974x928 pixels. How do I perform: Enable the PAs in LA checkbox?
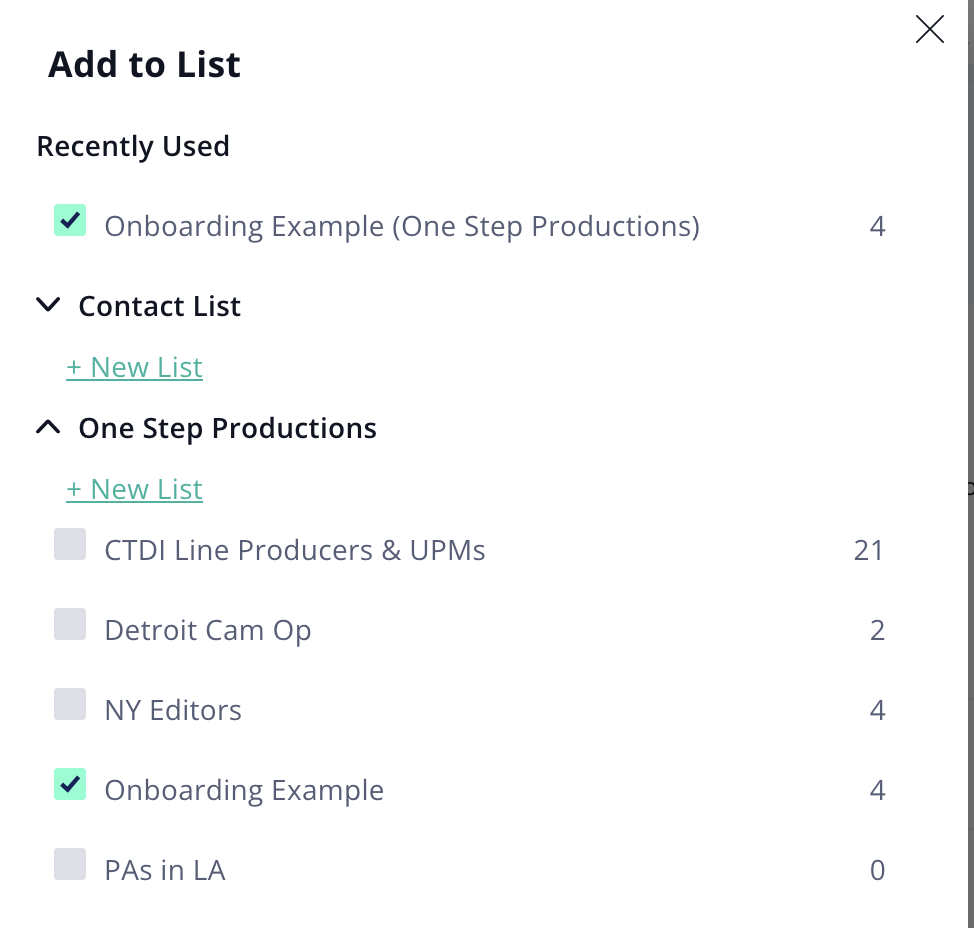[70, 864]
